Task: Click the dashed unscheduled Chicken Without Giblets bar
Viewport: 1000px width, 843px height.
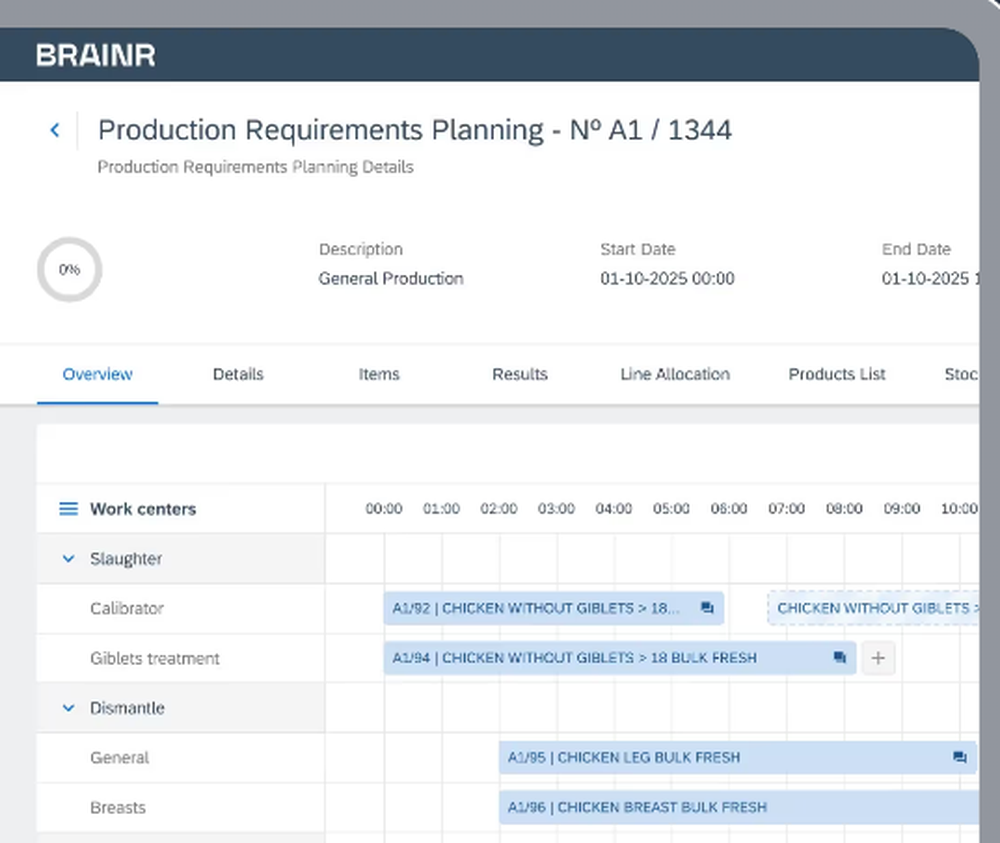Action: point(875,608)
